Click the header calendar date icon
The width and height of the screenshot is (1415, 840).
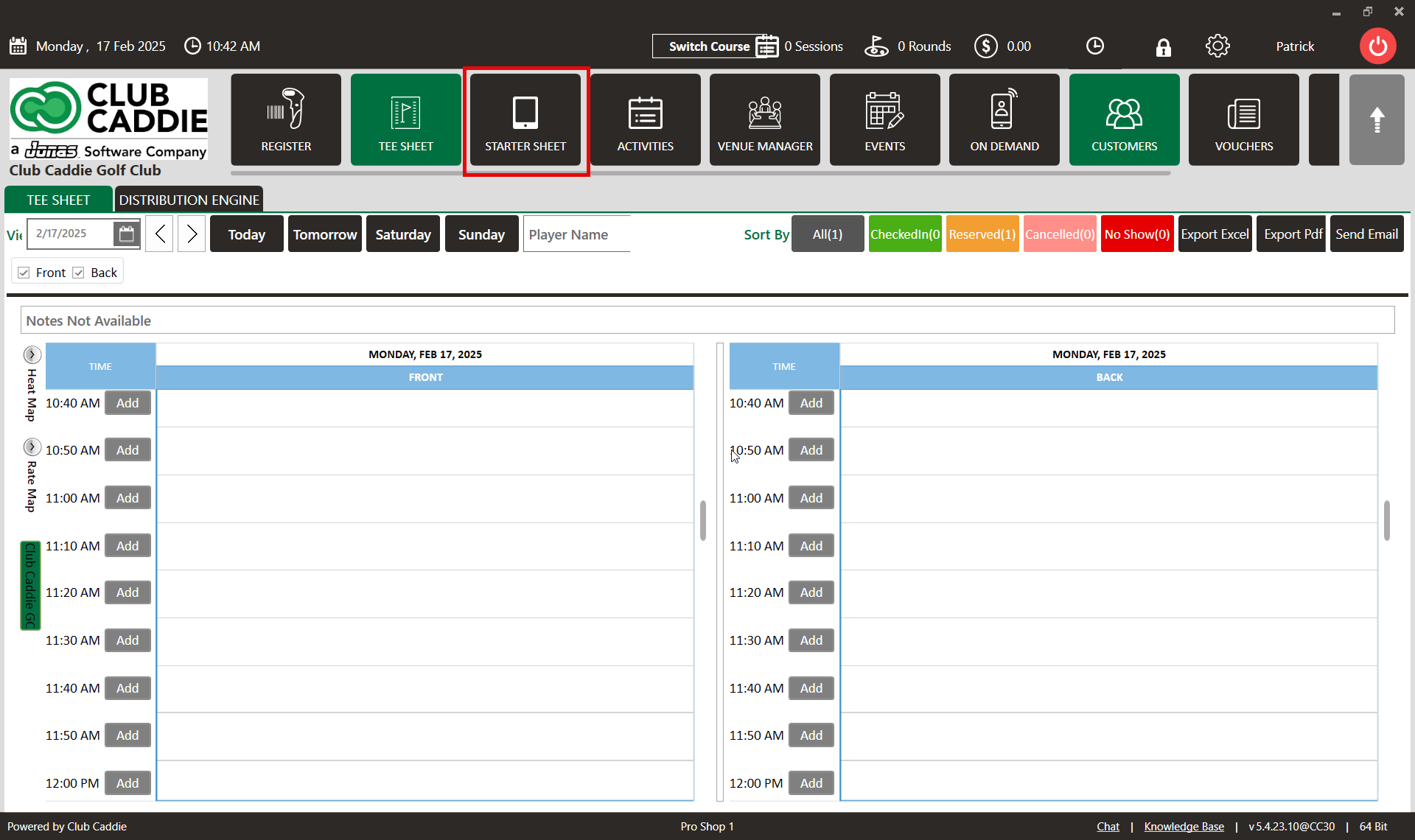18,46
